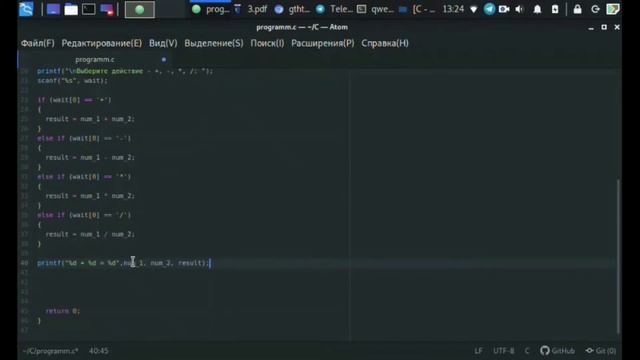Open the file manager panel icon
This screenshot has width=640, height=360.
click(x=71, y=9)
